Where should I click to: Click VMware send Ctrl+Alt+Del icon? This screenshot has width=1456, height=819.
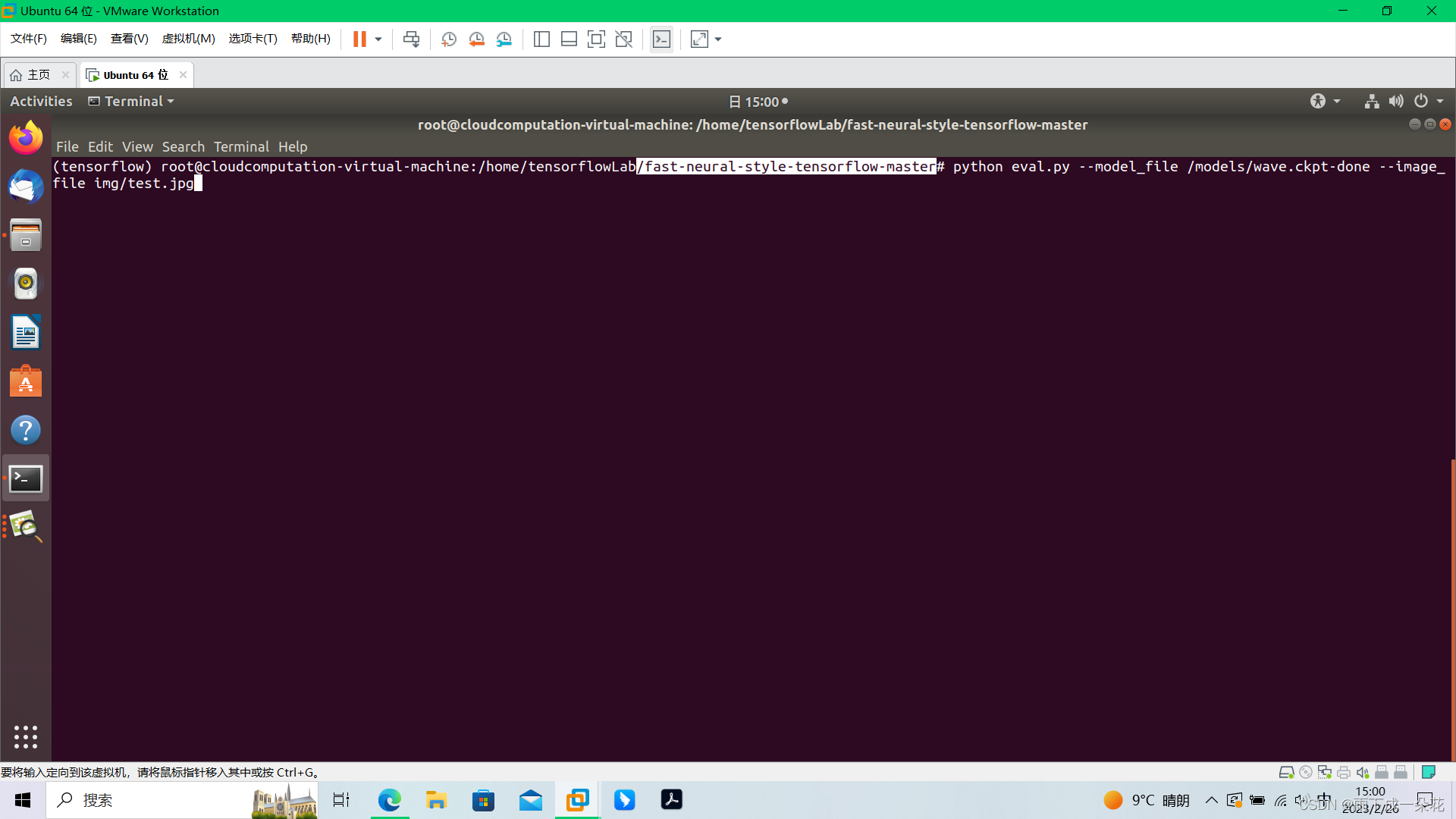(x=411, y=39)
